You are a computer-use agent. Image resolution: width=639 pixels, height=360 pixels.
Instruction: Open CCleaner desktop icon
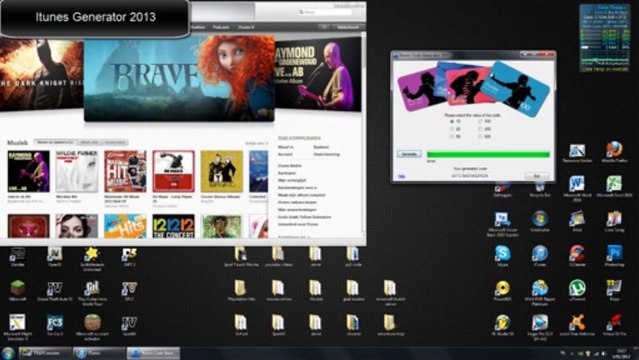click(x=577, y=256)
